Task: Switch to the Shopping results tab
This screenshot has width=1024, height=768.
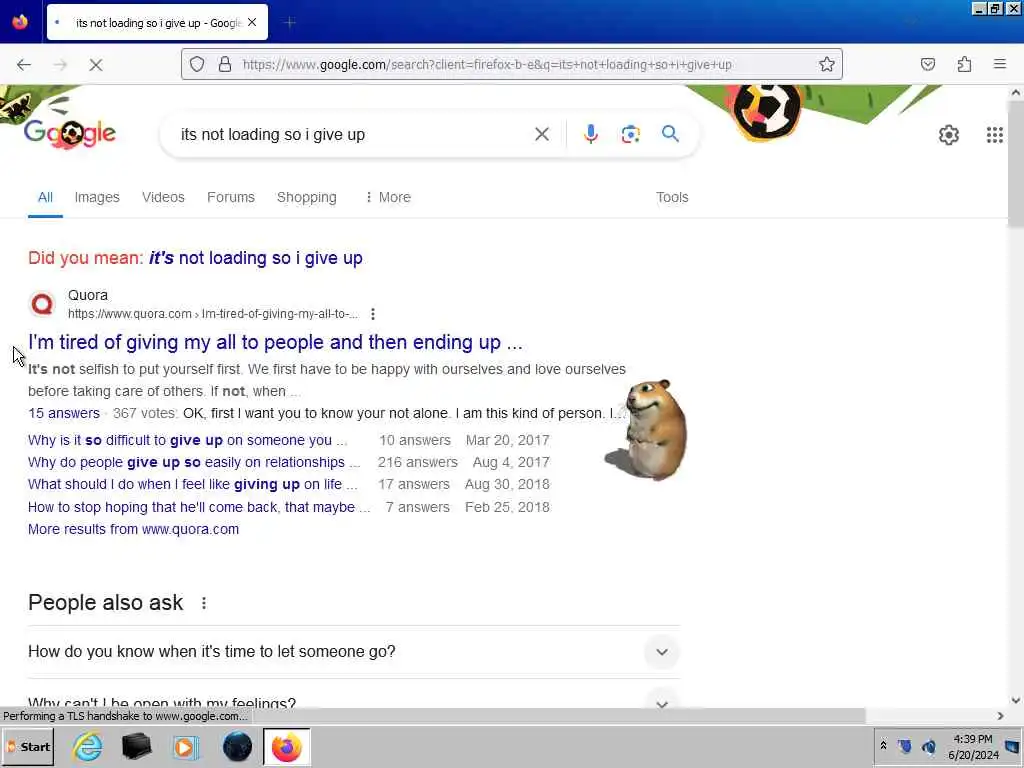Action: pyautogui.click(x=306, y=197)
